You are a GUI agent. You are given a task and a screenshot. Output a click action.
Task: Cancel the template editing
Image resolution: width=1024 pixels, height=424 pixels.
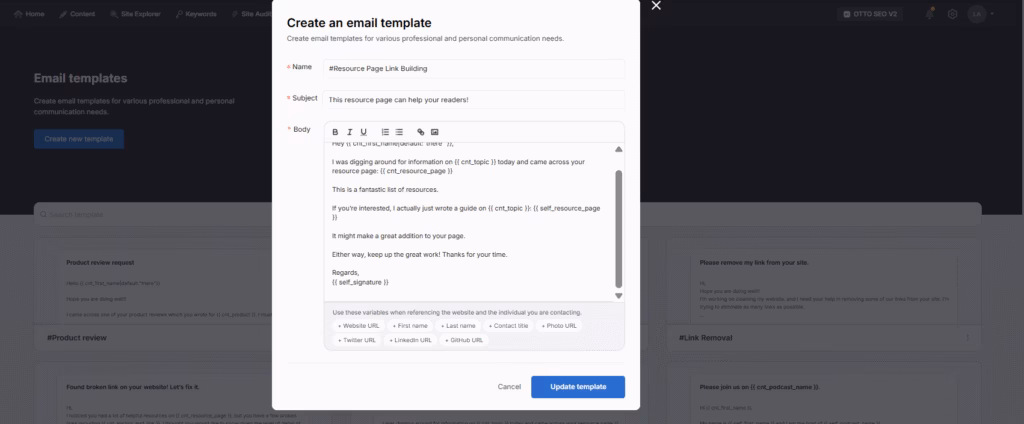coord(509,386)
